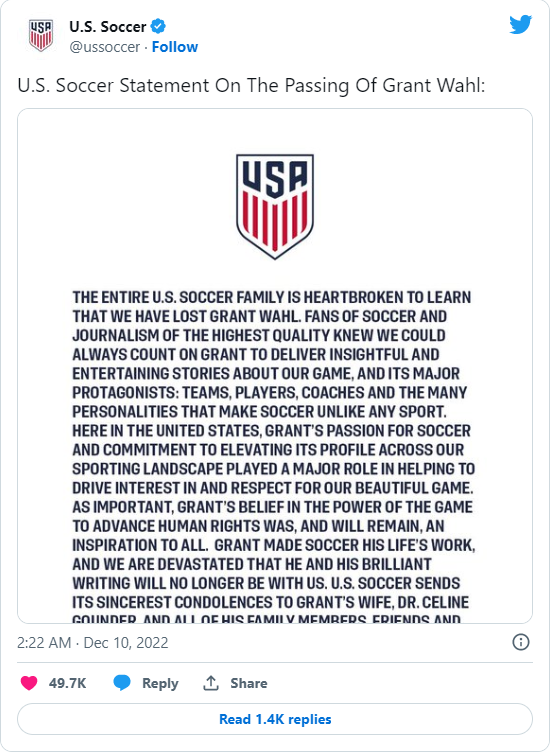Screen dimensions: 559x756
Task: Click the blank area above the crest in the image
Action: click(x=275, y=131)
